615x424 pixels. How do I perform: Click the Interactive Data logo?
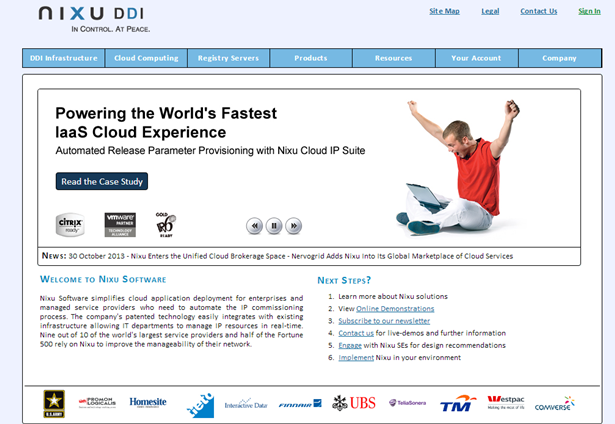coord(246,404)
